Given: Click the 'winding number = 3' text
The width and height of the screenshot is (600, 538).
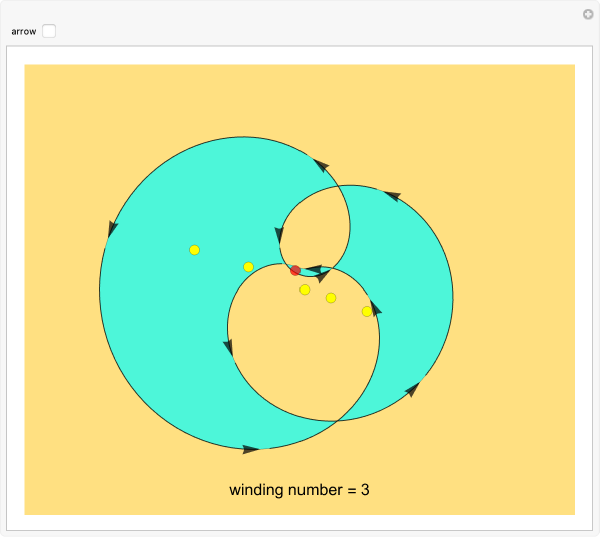Looking at the screenshot, I should (299, 490).
